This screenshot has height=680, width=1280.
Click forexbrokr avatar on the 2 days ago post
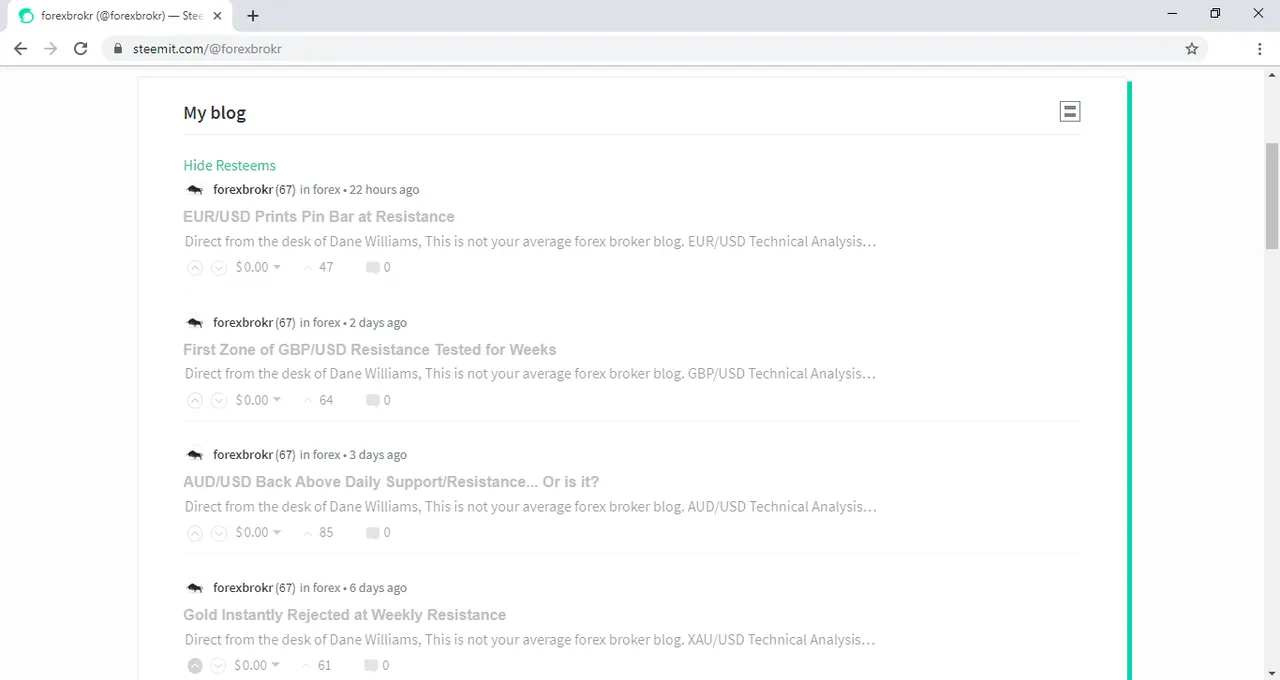195,322
